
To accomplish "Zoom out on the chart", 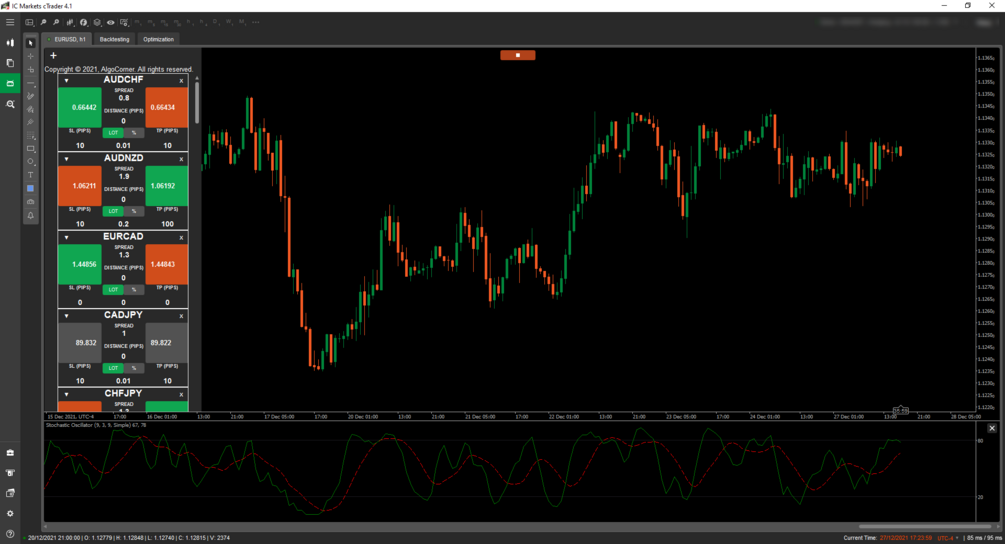I will pyautogui.click(x=56, y=22).
